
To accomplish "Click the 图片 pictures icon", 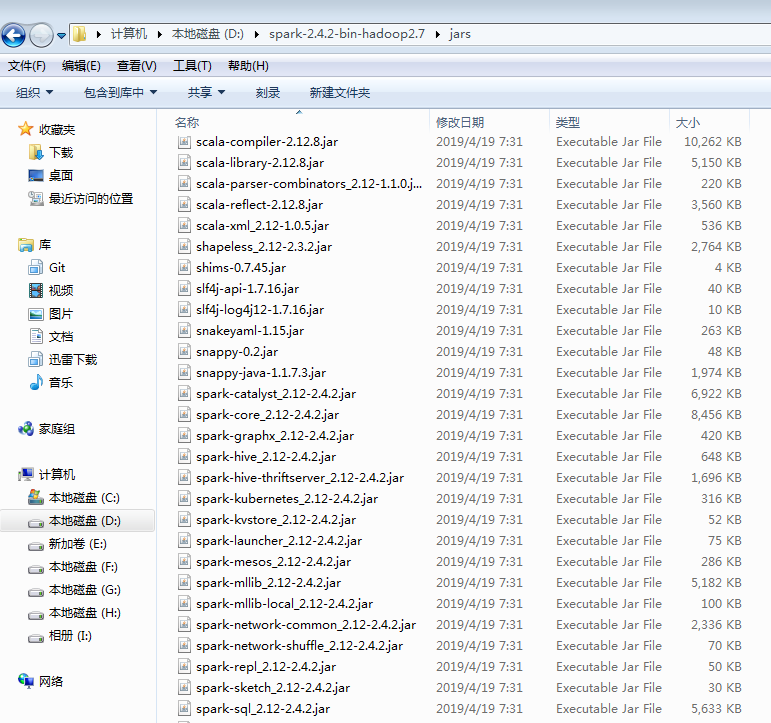I will coord(36,314).
